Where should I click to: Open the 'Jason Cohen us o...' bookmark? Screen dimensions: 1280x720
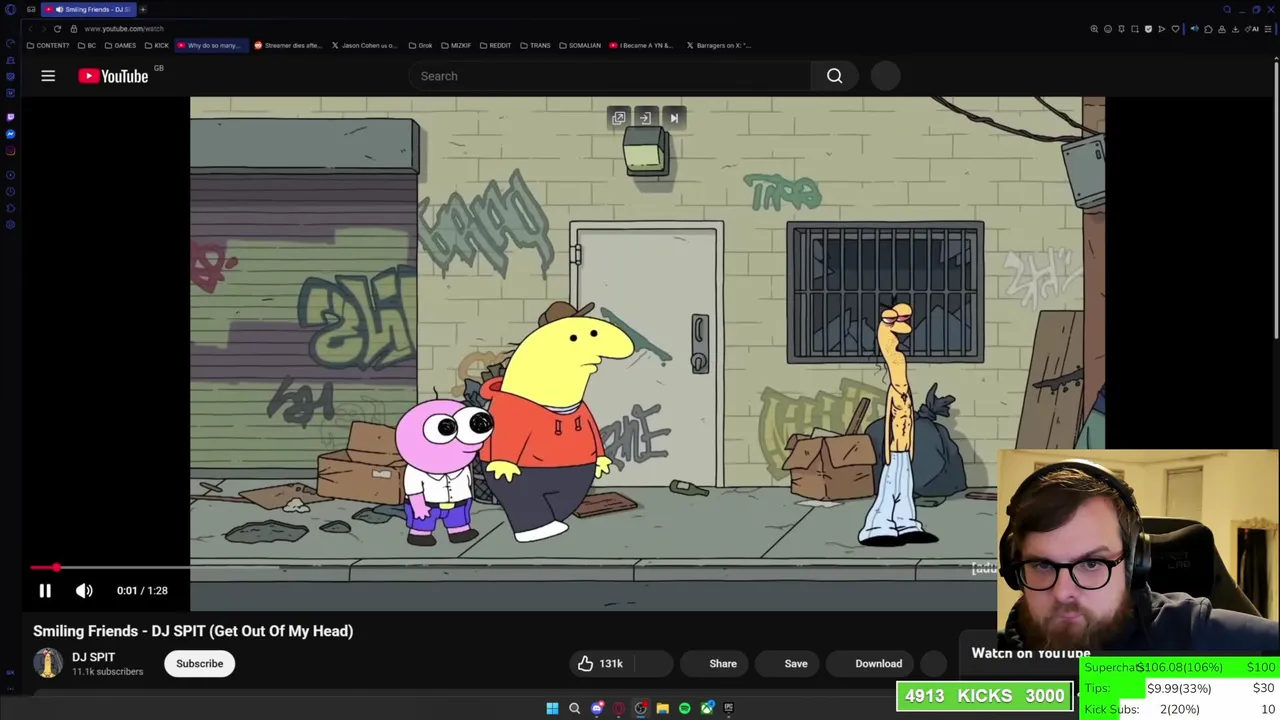(363, 45)
